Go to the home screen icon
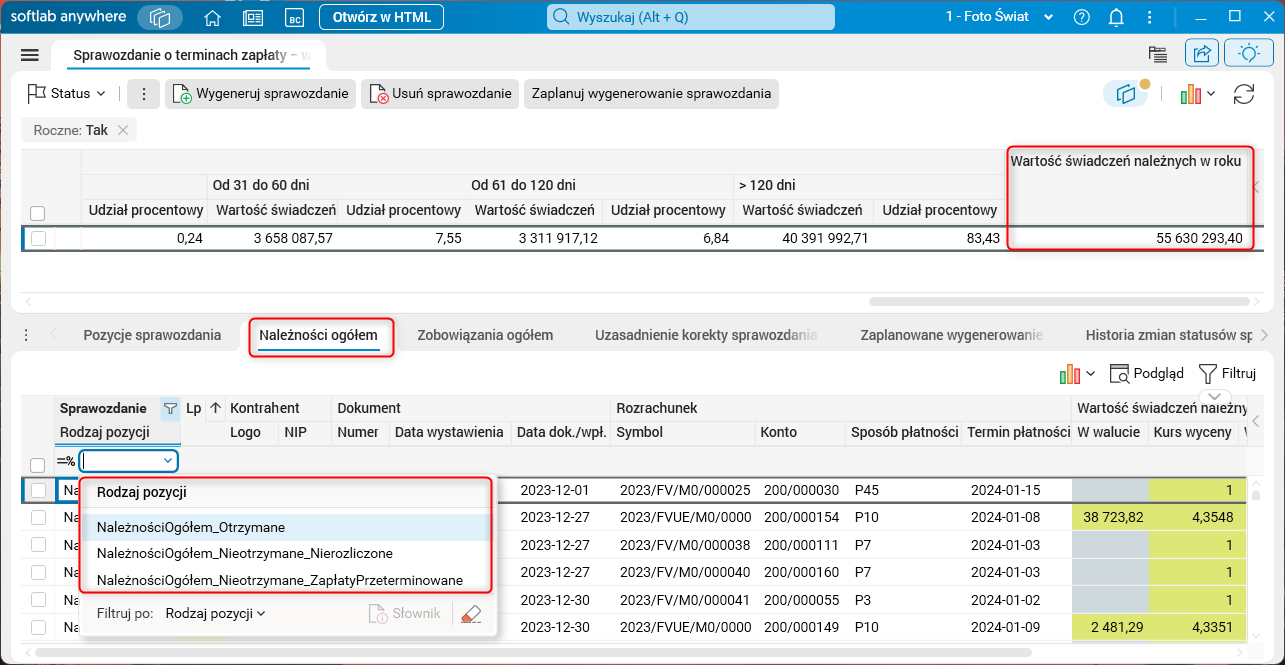The image size is (1285, 665). (212, 17)
